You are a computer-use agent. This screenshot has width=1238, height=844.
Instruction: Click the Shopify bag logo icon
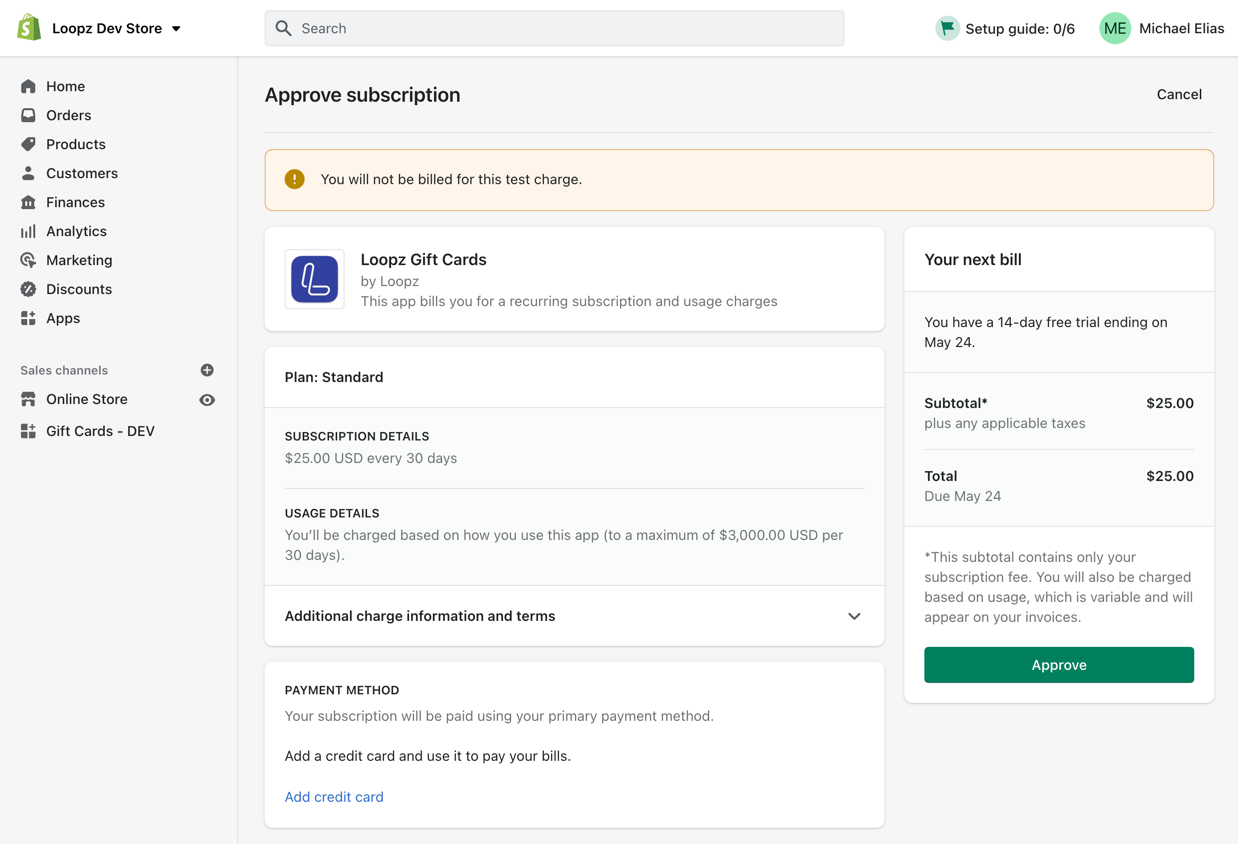29,28
